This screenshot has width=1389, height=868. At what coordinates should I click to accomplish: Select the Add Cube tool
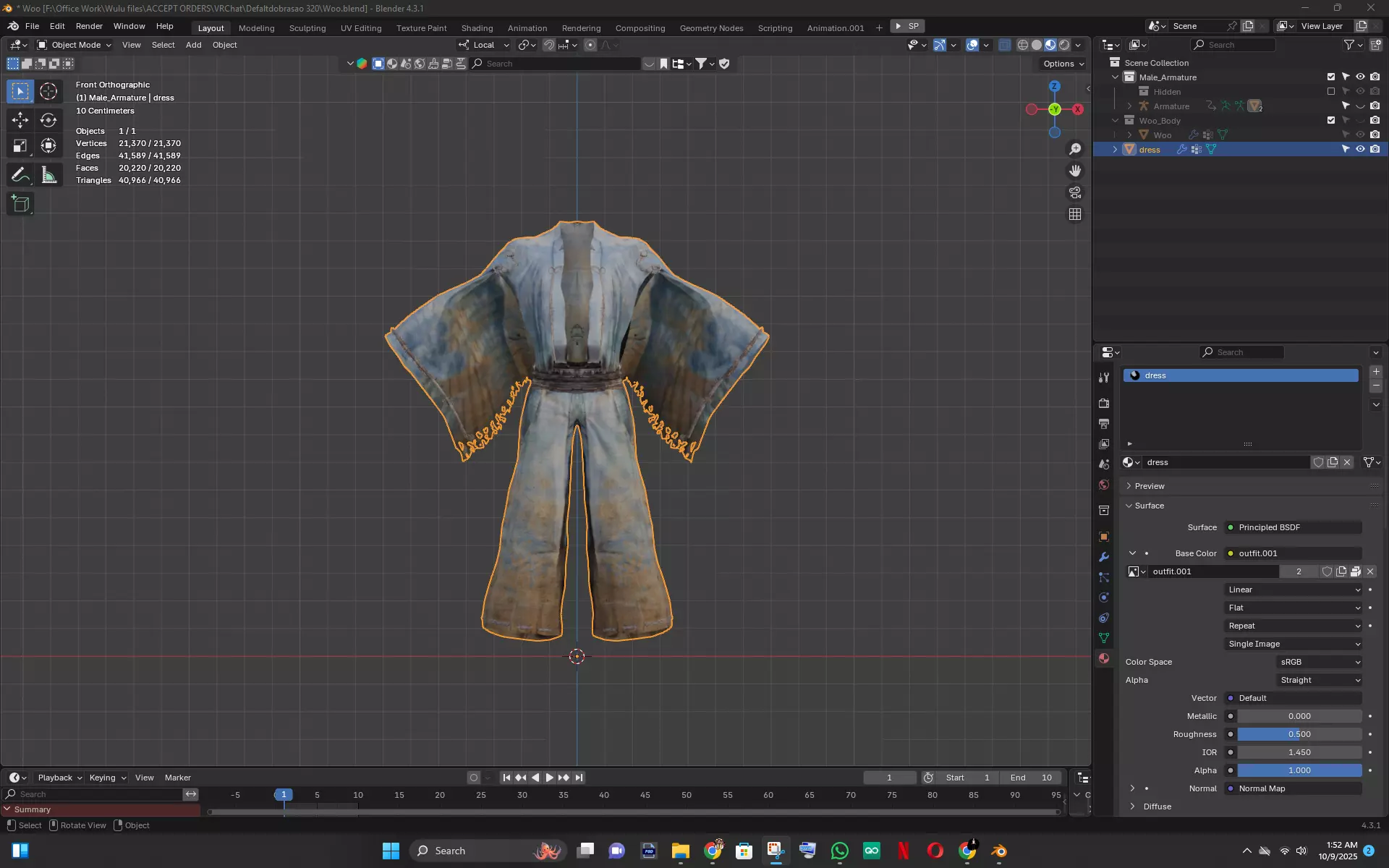tap(20, 204)
